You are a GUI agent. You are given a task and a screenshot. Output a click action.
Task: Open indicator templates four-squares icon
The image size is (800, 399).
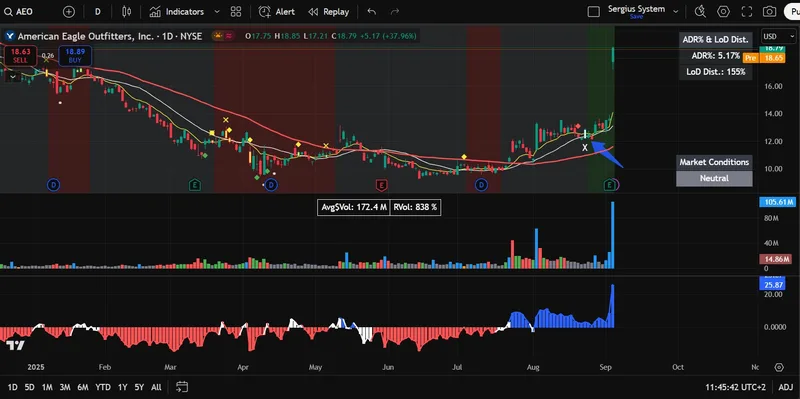point(236,11)
